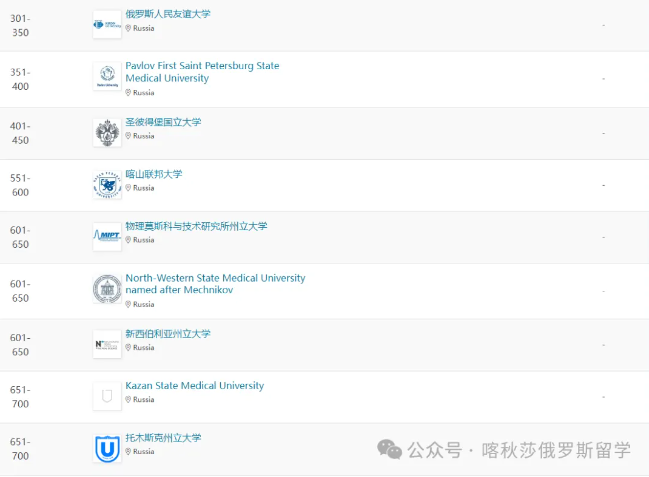Click the 喀山联邦大学 round crest logo
649x477 pixels.
(107, 185)
